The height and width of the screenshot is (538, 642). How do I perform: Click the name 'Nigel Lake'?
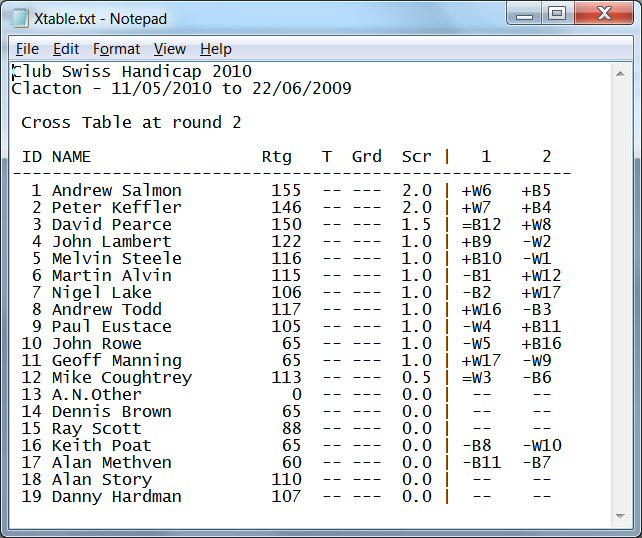(x=102, y=292)
